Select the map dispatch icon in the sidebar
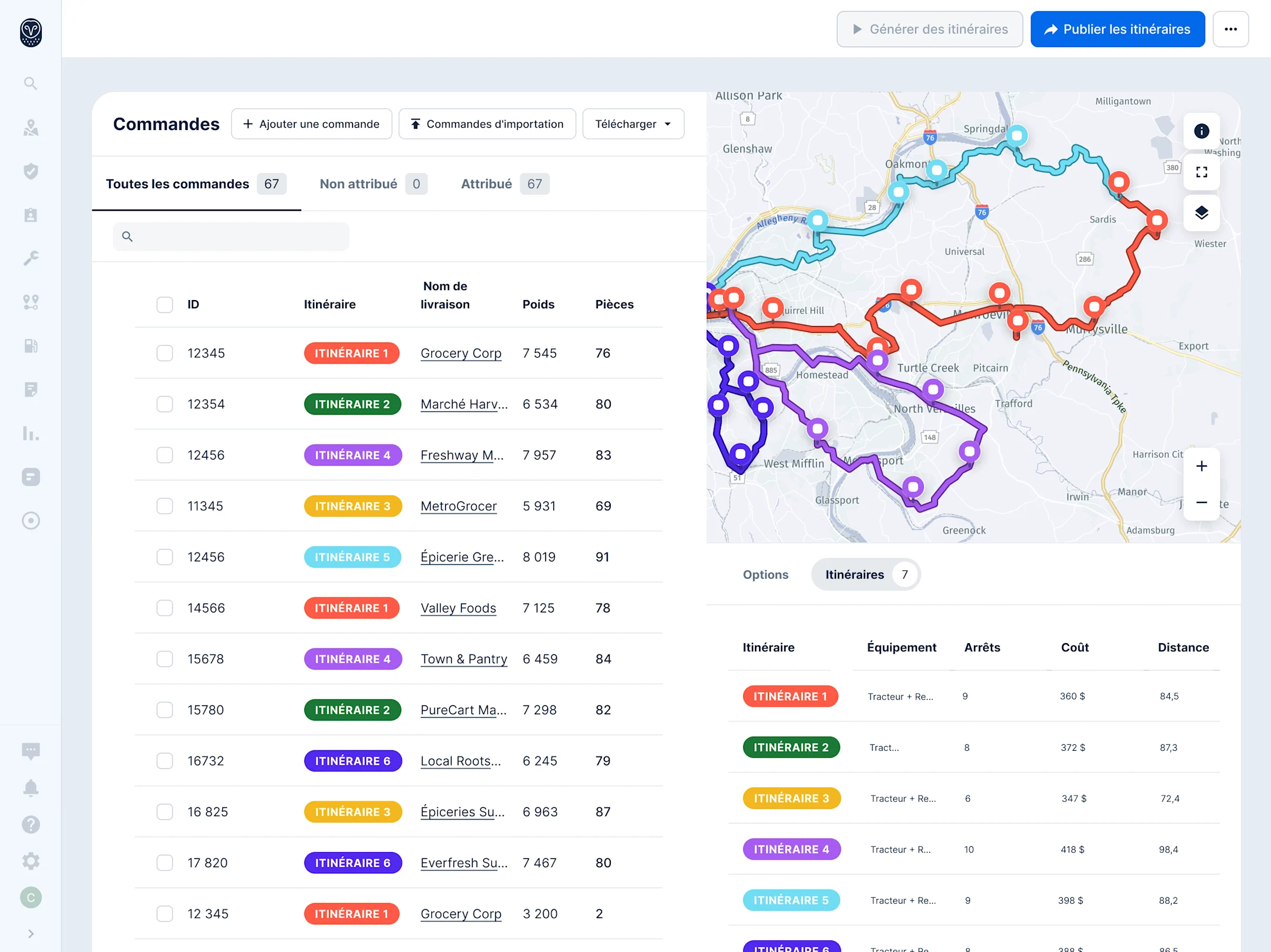The image size is (1271, 952). point(30,127)
